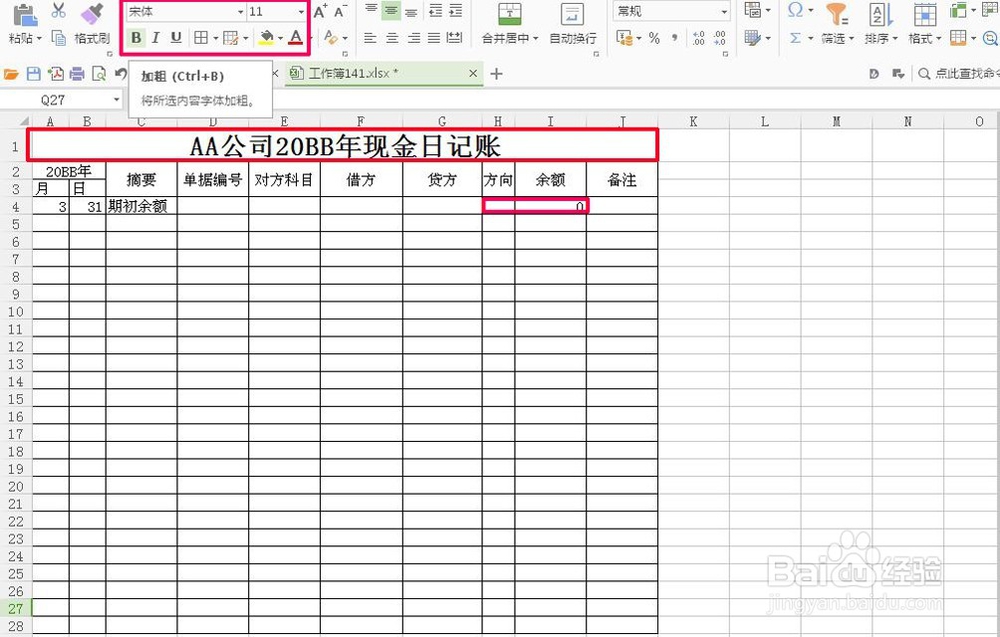Select the Format Painter (格式刷) brush

[92, 14]
